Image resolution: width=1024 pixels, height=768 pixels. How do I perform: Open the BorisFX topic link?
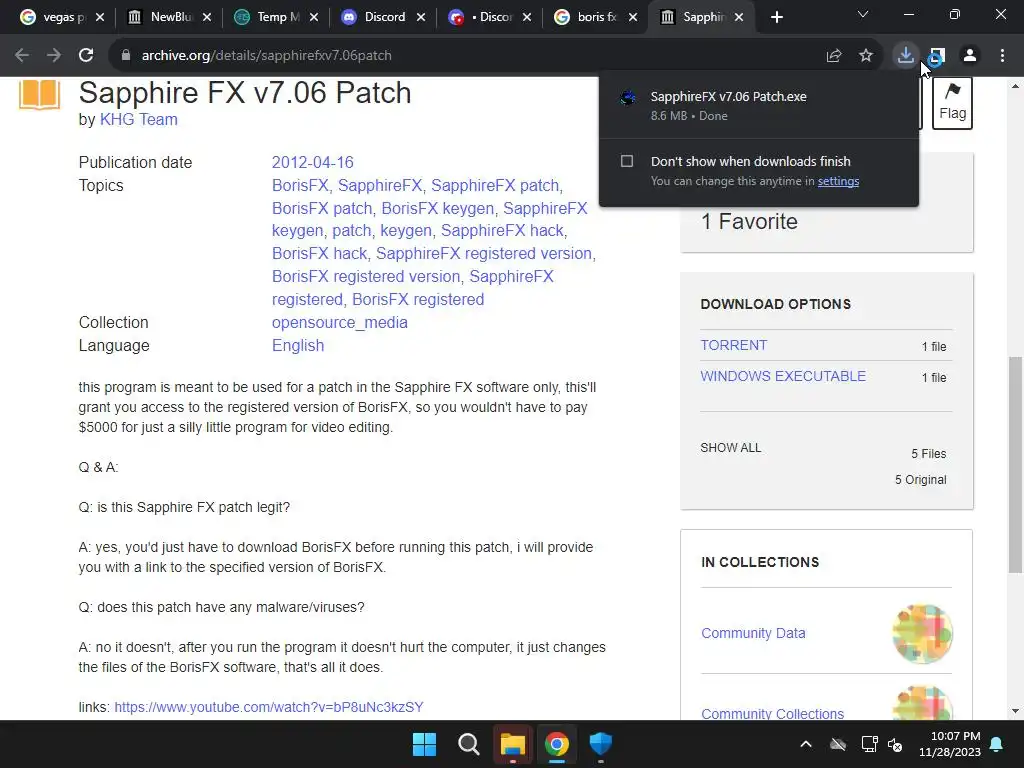[300, 185]
